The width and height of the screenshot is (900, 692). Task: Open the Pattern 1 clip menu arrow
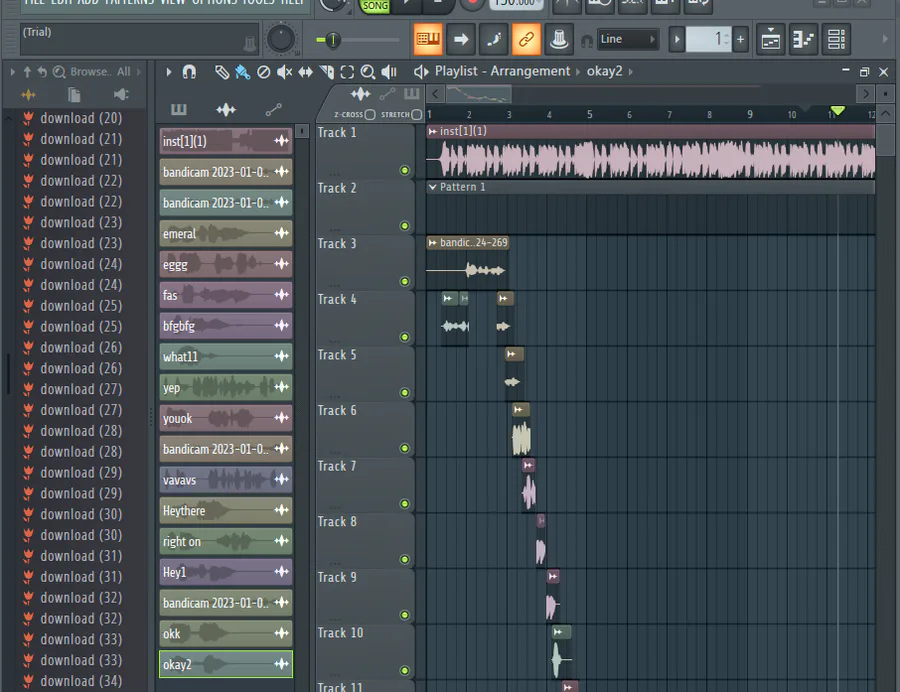pos(433,187)
